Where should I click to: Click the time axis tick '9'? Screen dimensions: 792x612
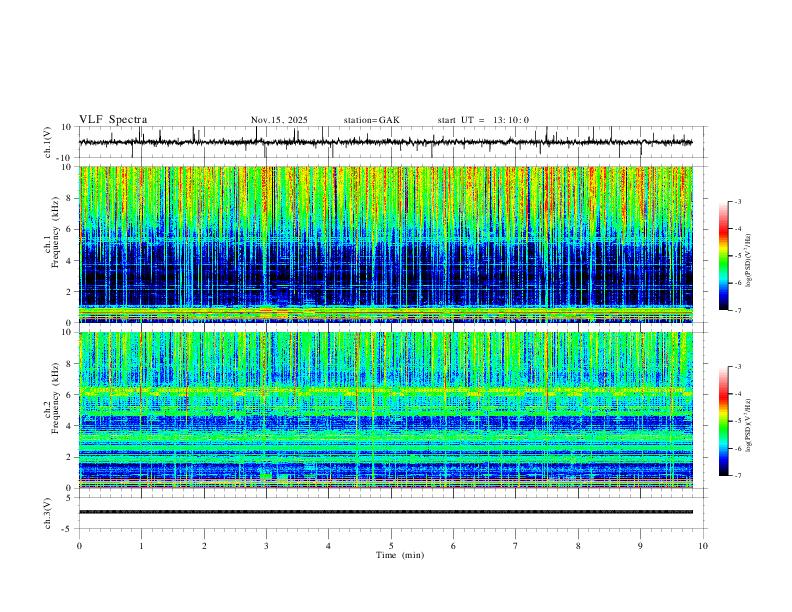640,546
